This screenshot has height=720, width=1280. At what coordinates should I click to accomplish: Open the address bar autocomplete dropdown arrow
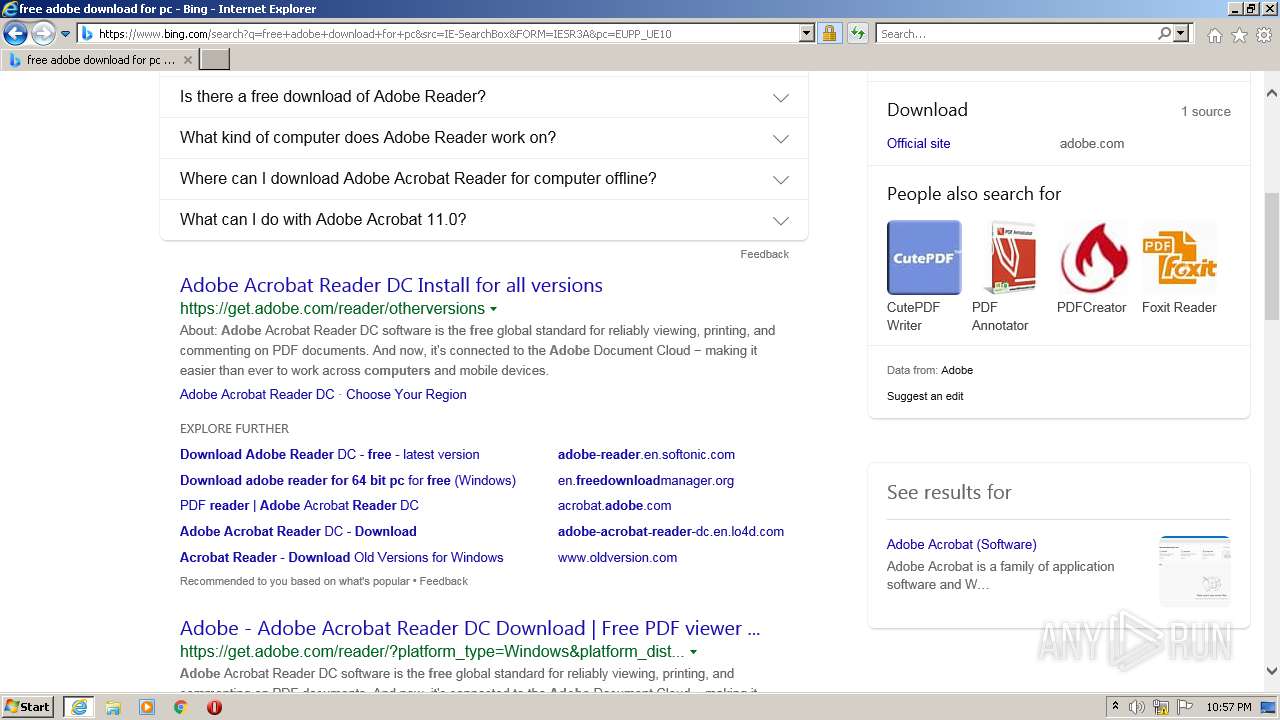tap(807, 34)
